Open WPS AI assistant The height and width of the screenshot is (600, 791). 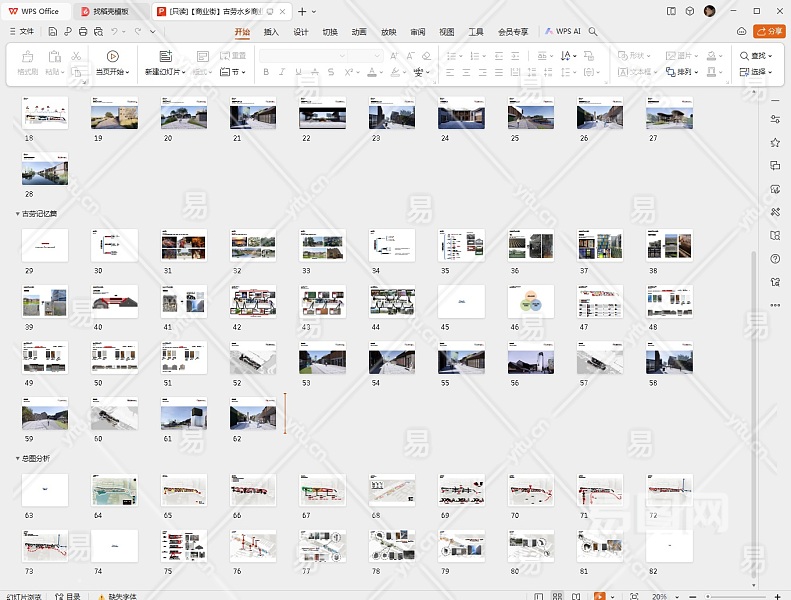coord(563,31)
